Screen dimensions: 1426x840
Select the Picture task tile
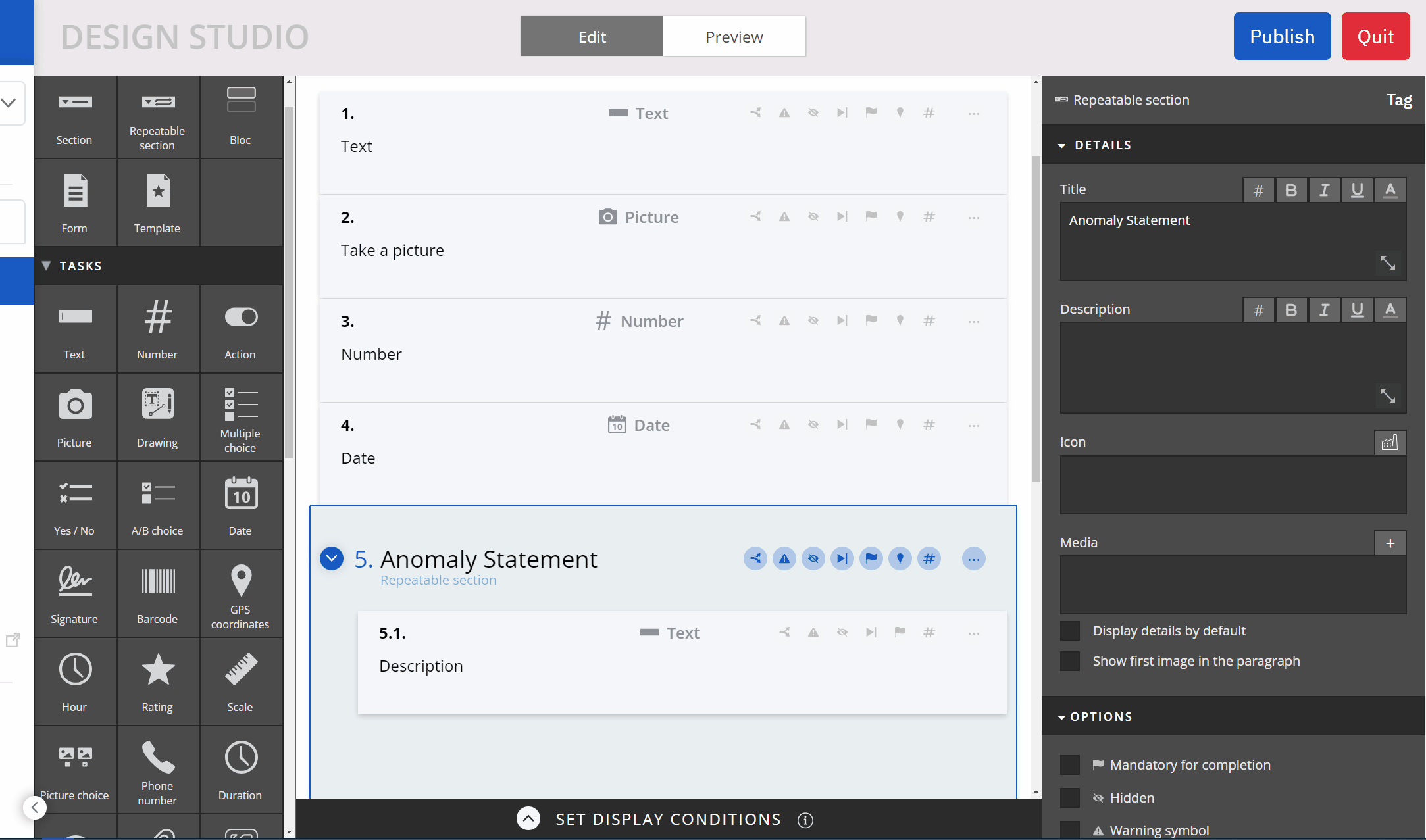pyautogui.click(x=74, y=418)
